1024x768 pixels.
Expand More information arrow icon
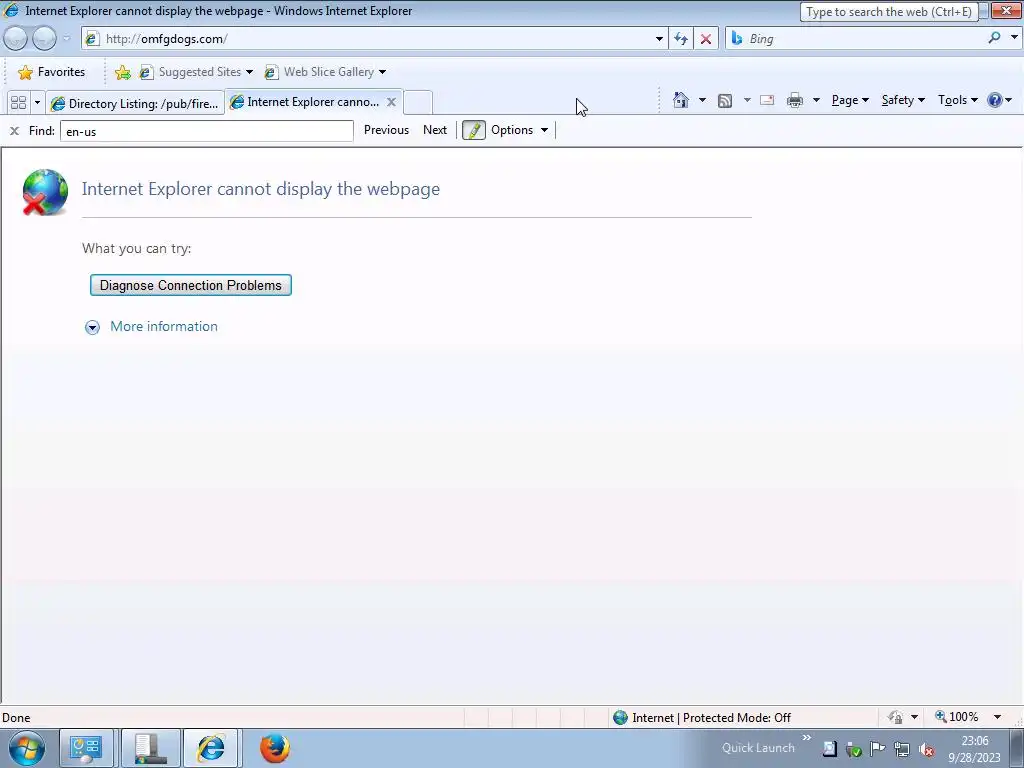click(x=92, y=327)
